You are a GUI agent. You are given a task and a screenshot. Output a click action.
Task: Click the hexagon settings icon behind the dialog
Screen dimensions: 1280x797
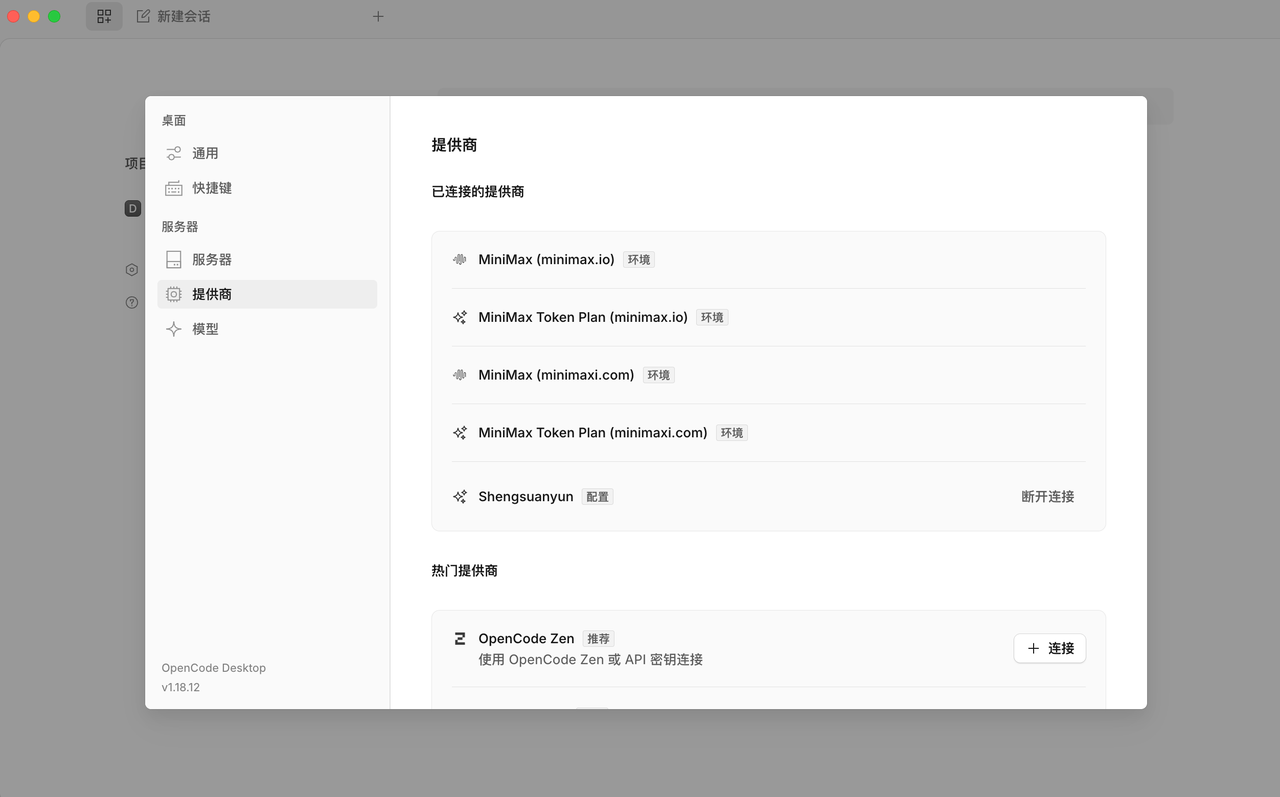132,270
